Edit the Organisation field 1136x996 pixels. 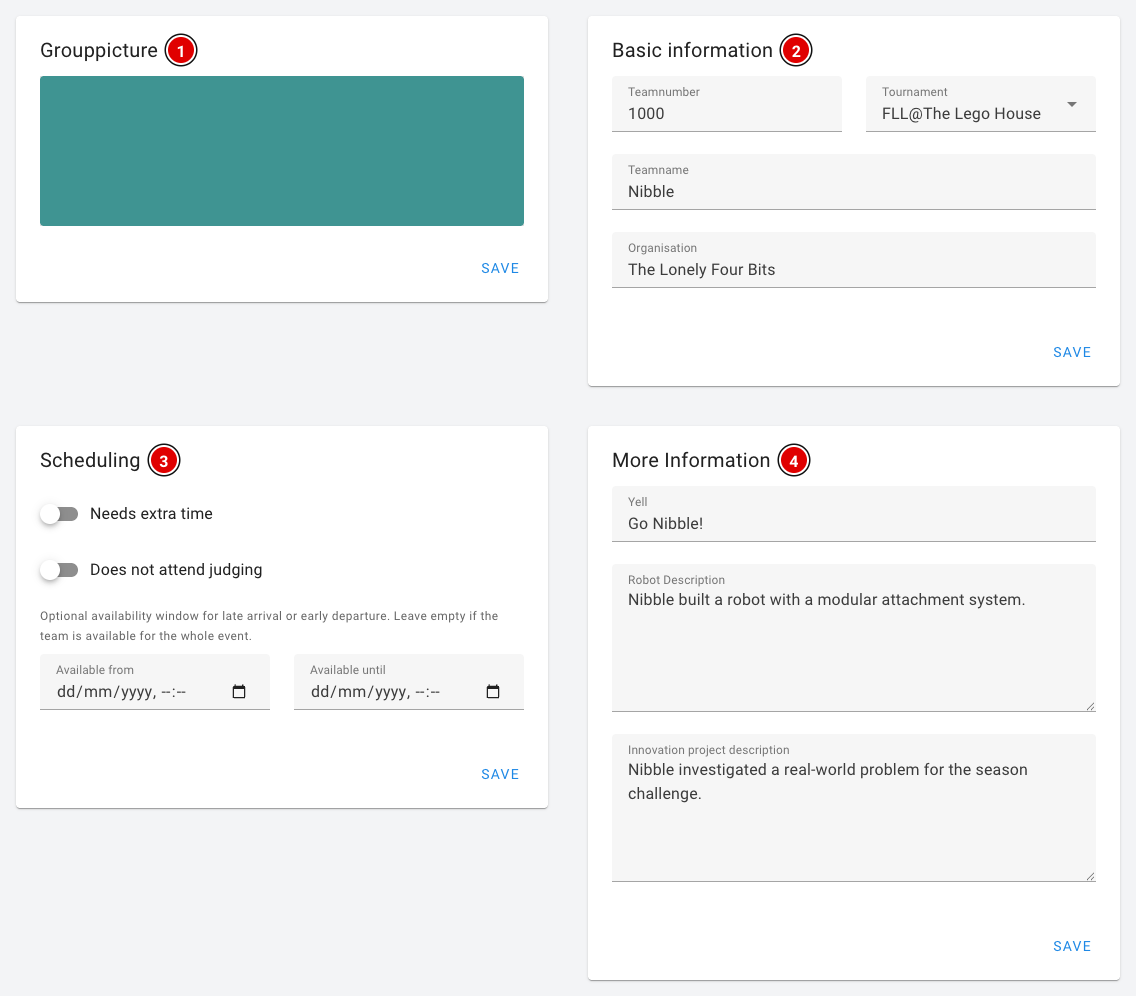pos(853,260)
